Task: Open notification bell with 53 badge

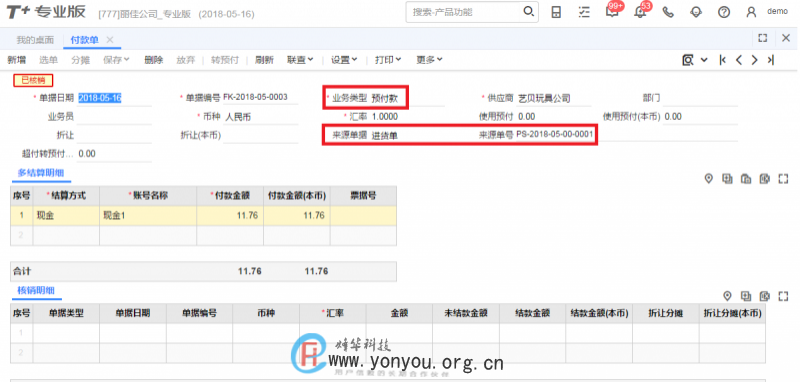Action: (640, 11)
